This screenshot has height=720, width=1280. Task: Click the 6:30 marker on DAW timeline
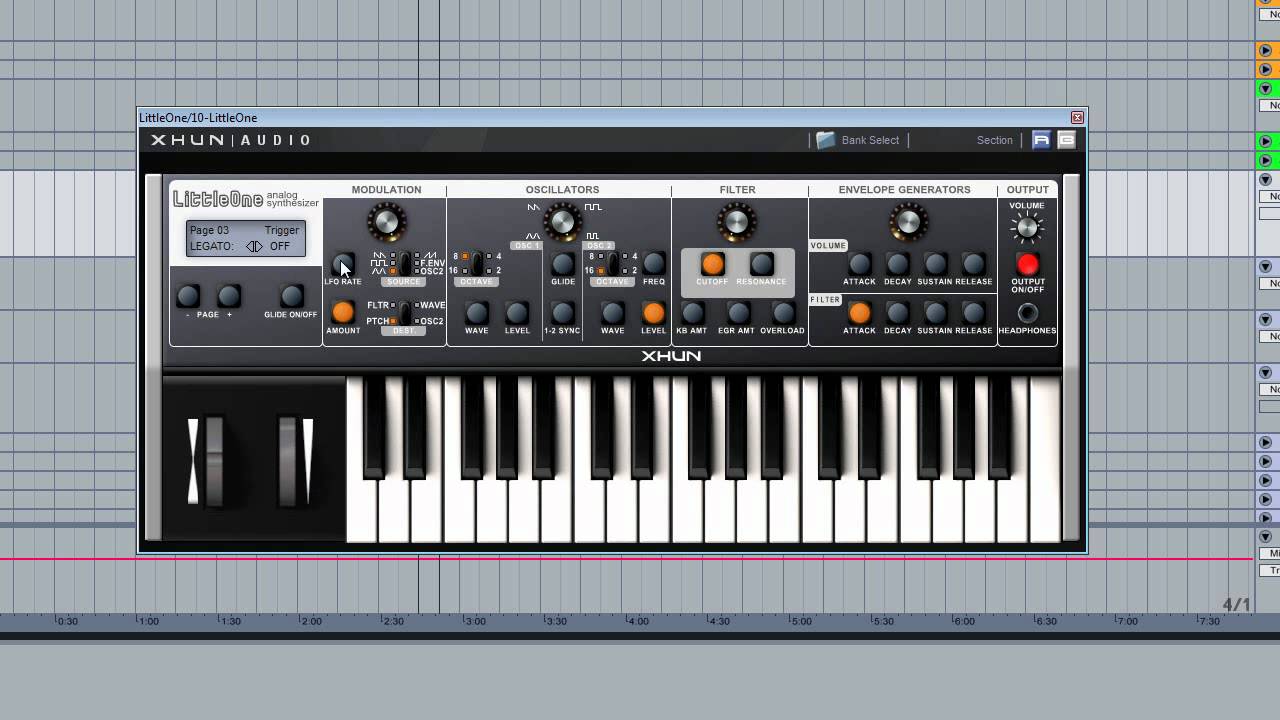(x=1045, y=621)
